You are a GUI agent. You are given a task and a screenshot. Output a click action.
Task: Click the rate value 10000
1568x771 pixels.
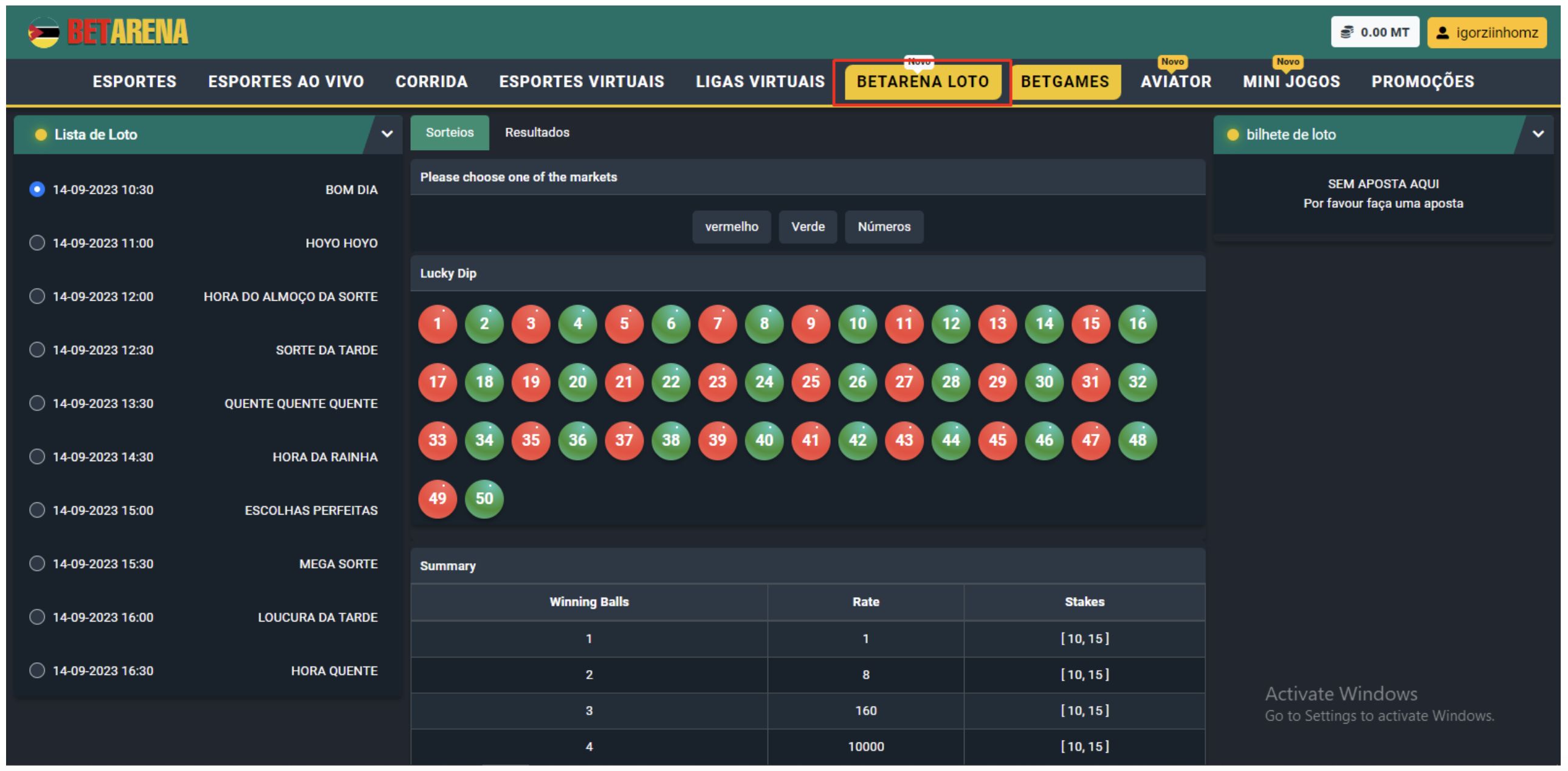865,747
